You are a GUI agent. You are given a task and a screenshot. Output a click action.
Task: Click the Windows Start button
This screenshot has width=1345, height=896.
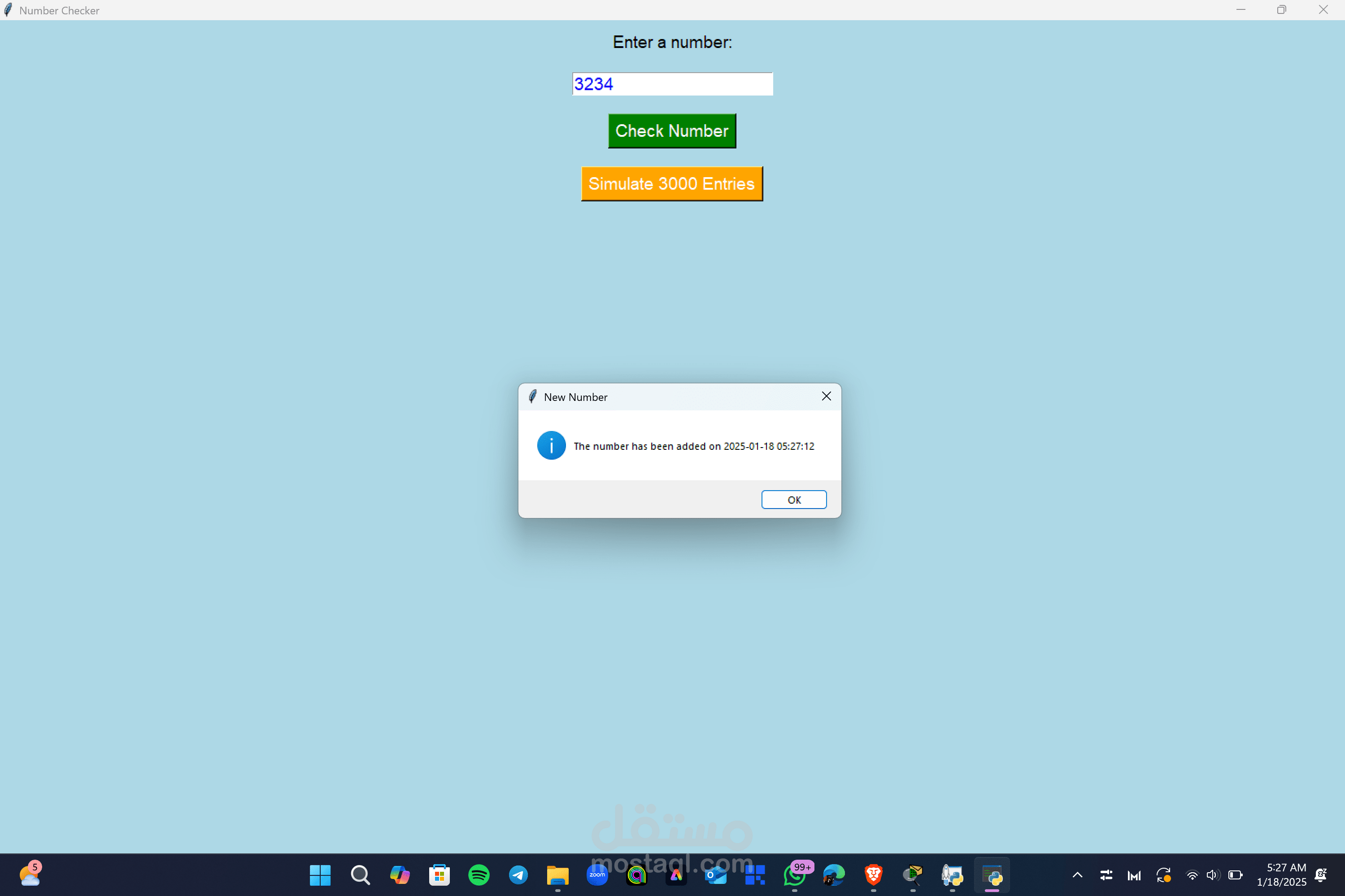(x=320, y=874)
